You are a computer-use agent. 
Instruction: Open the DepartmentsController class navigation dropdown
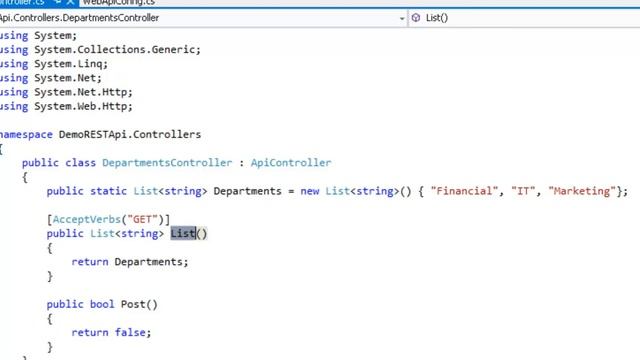point(402,18)
